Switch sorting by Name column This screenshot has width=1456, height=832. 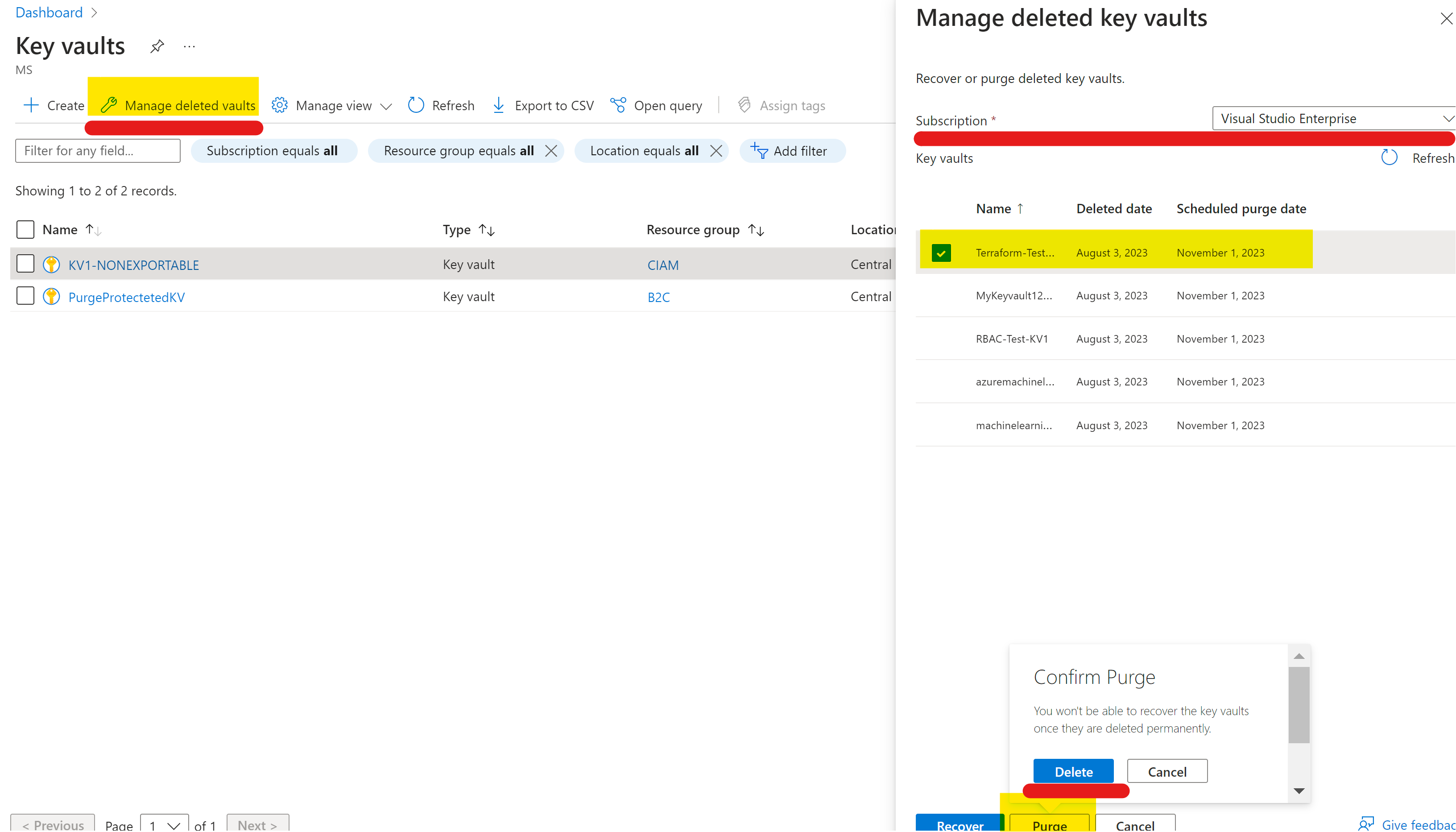[93, 229]
